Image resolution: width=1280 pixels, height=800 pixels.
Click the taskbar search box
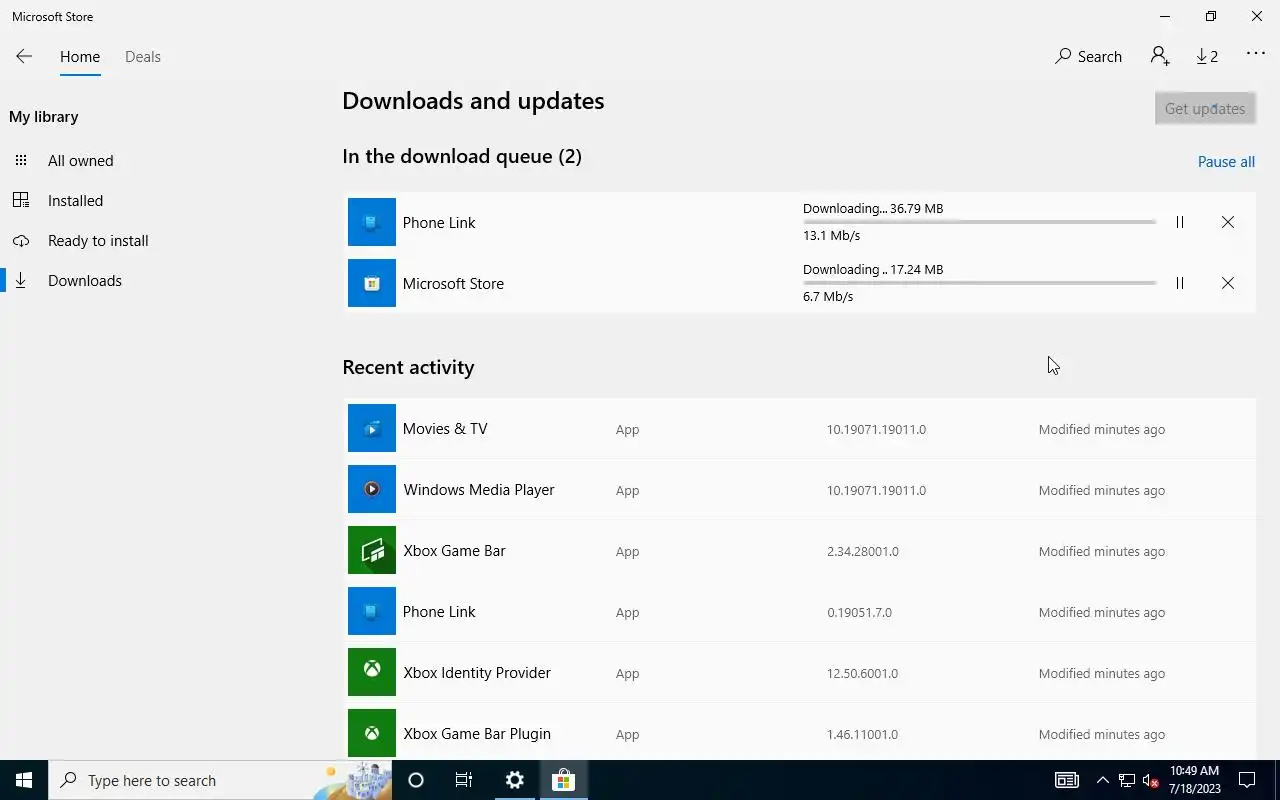(x=220, y=780)
